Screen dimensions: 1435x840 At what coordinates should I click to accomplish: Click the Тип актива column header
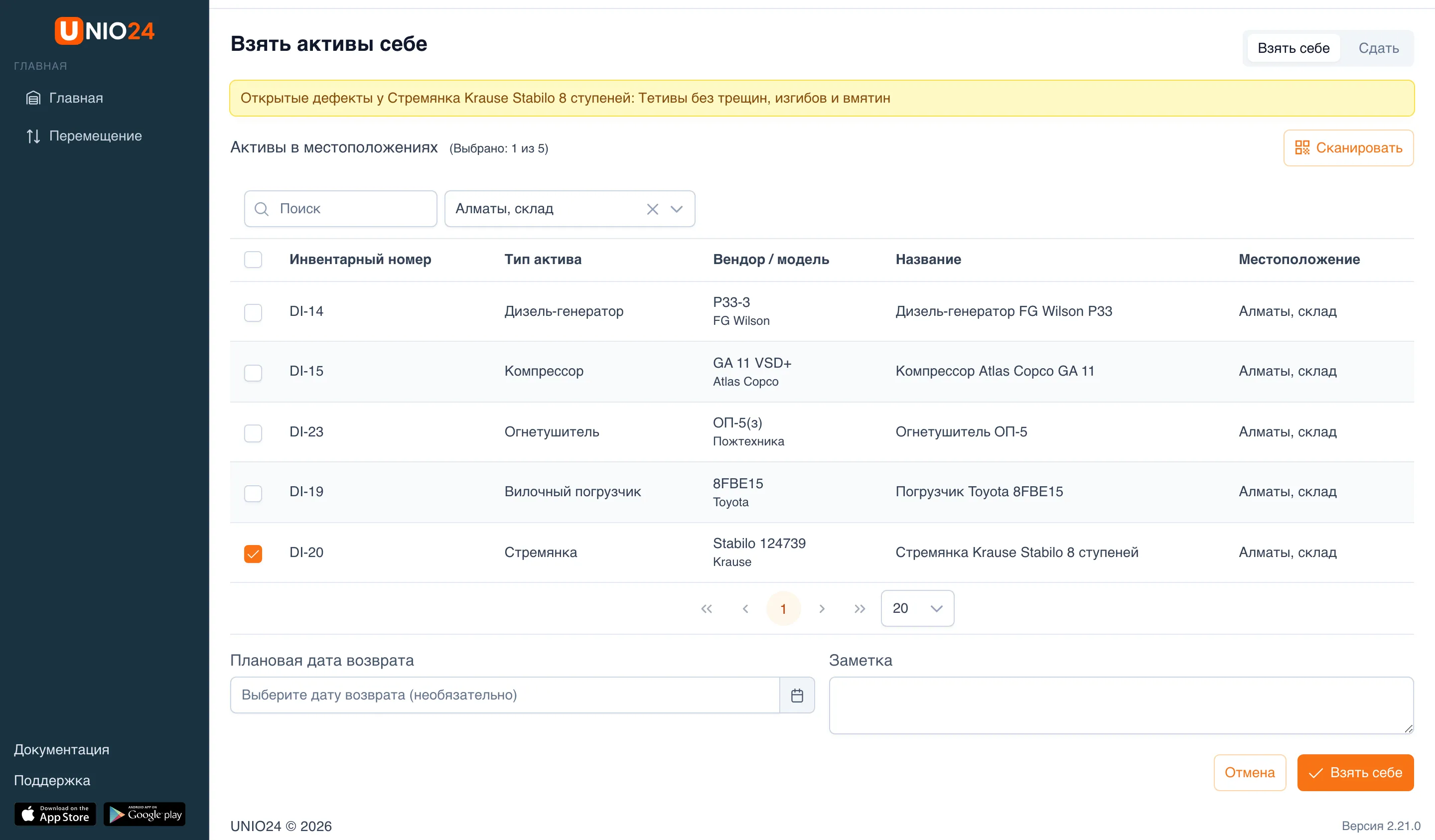[543, 260]
